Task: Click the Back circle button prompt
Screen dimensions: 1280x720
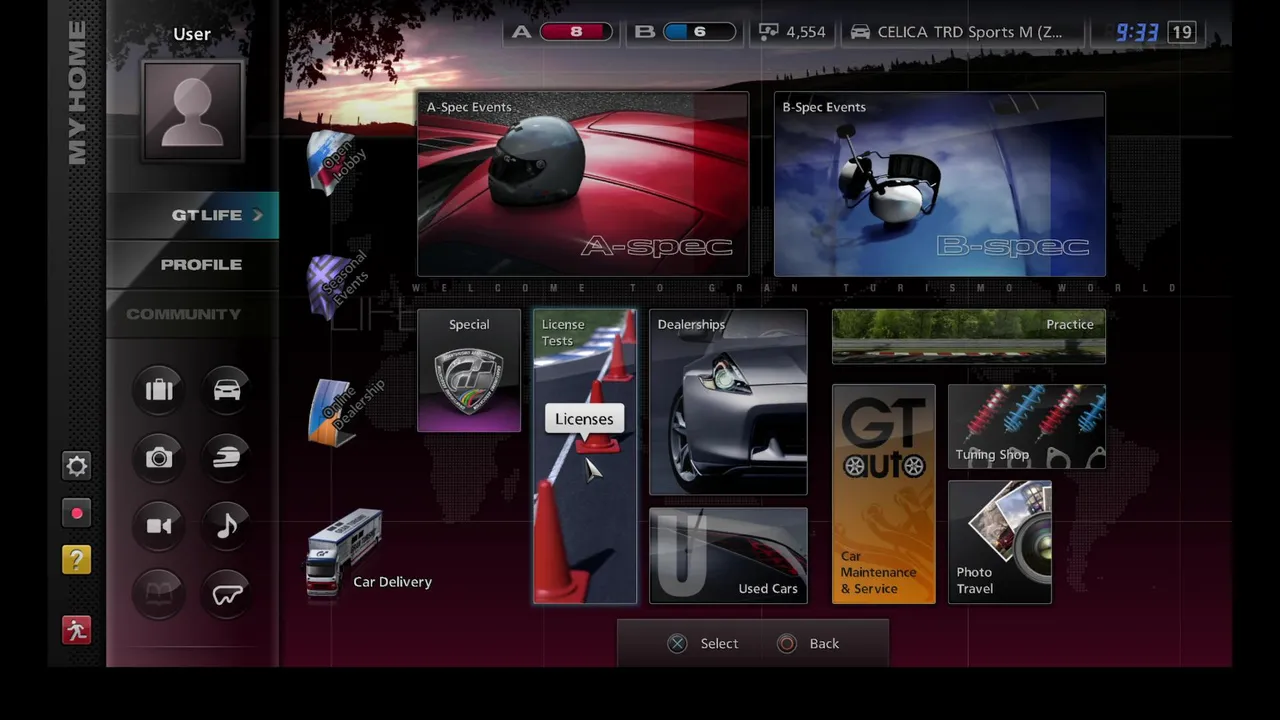Action: [808, 644]
